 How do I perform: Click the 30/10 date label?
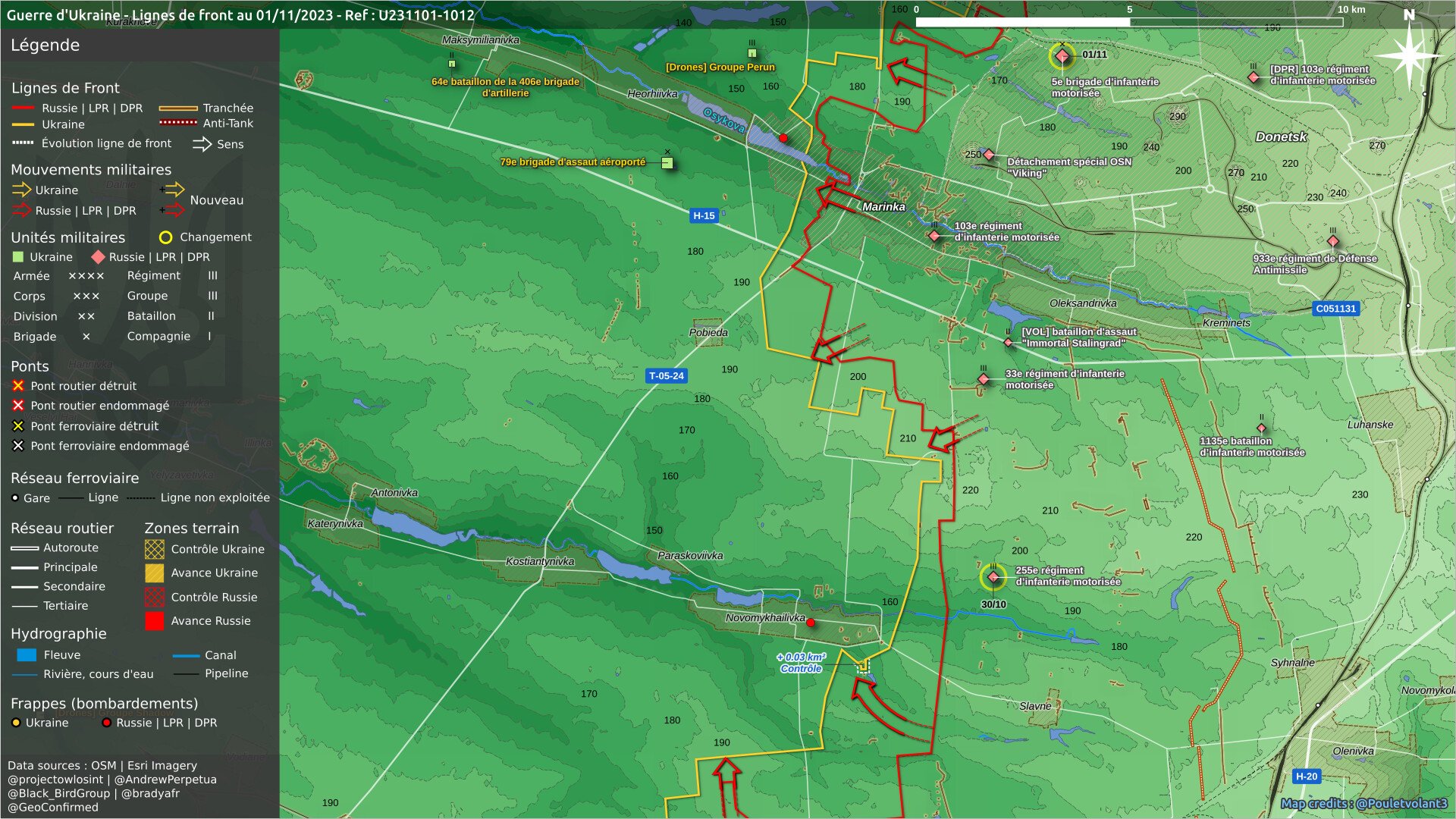[993, 604]
